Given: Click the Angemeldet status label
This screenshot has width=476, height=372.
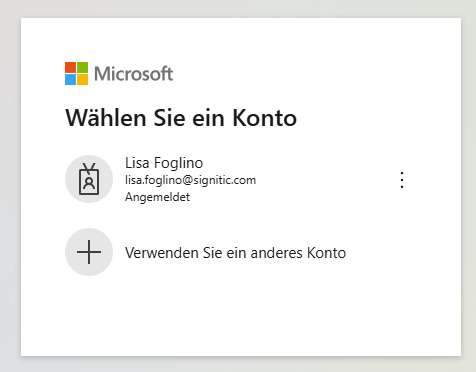Looking at the screenshot, I should tap(157, 197).
